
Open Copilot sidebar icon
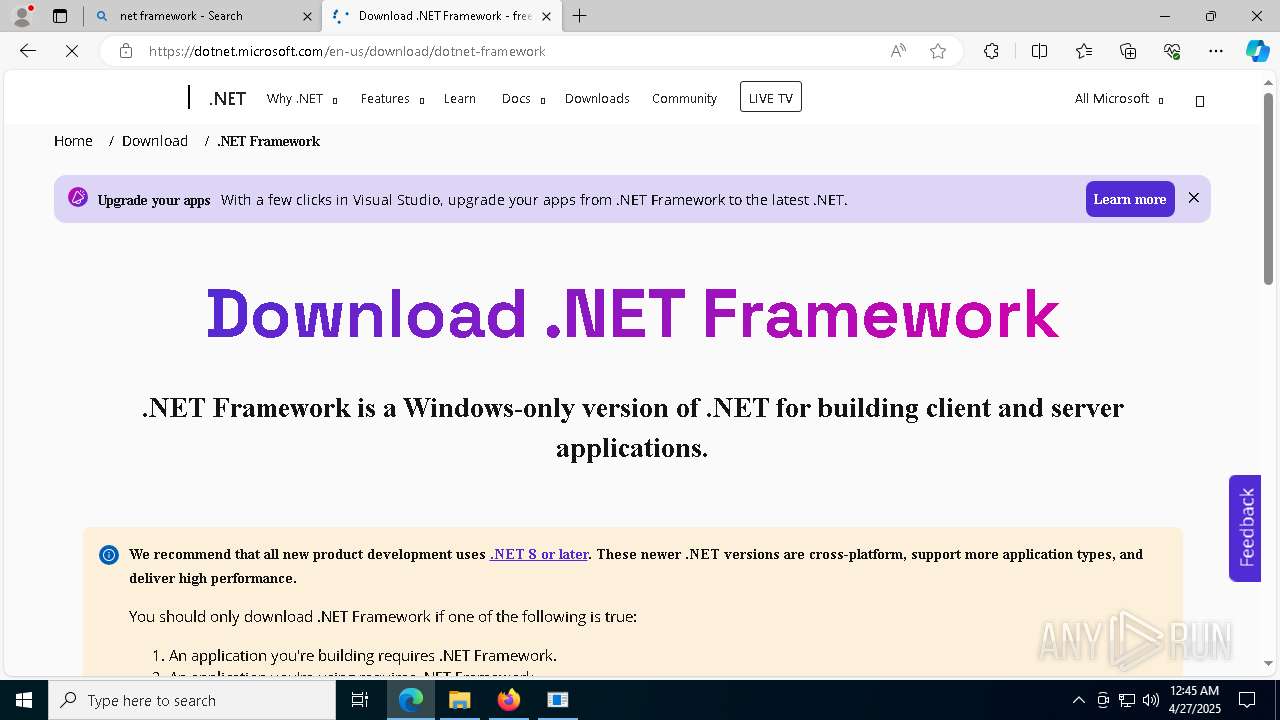coord(1257,51)
